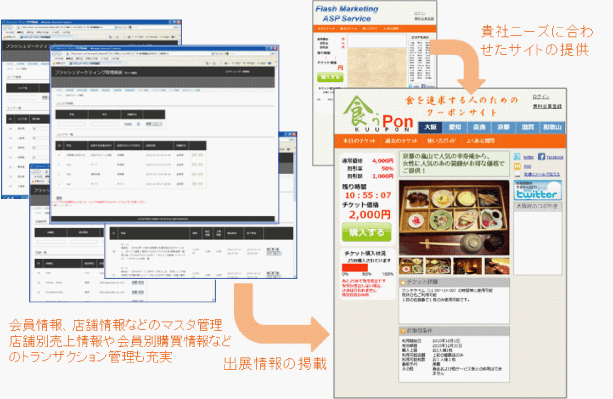The image size is (613, 399).
Task: Click the Twitter icon beside the twitter link
Action: pos(517,157)
